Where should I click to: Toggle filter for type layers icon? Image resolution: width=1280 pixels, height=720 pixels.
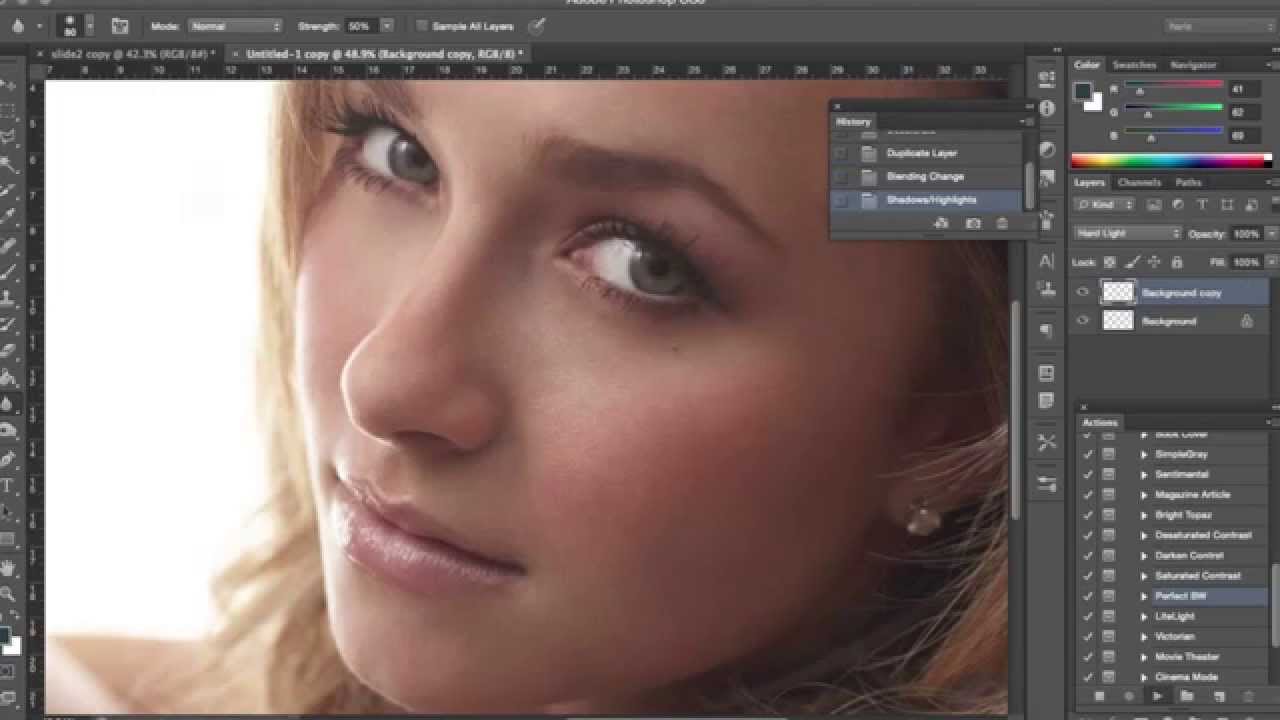pos(1201,205)
